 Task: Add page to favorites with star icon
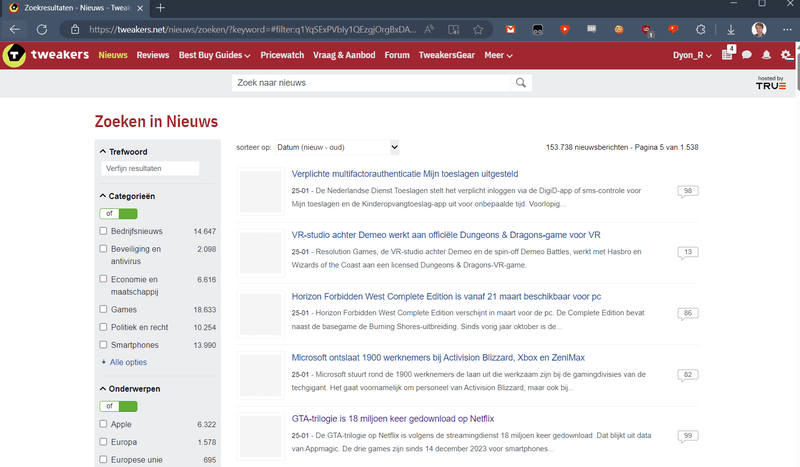[478, 30]
